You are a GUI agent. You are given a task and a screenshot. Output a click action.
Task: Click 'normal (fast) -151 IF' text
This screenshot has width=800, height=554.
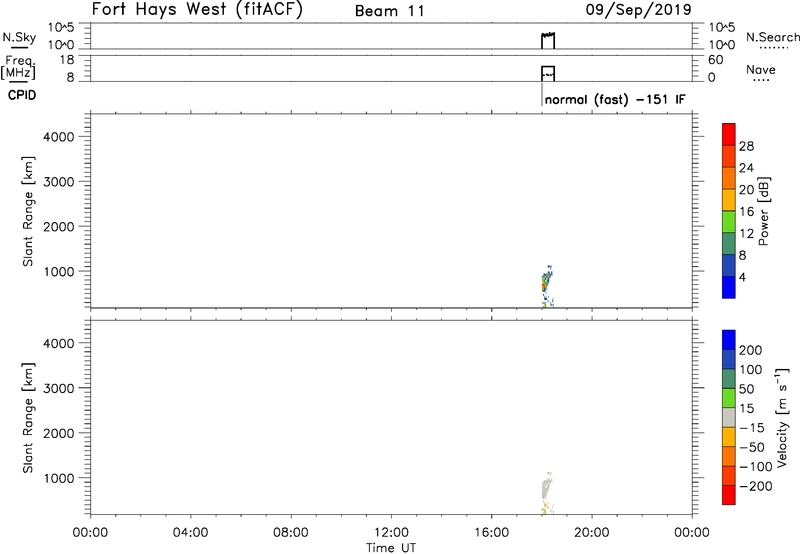(x=615, y=99)
